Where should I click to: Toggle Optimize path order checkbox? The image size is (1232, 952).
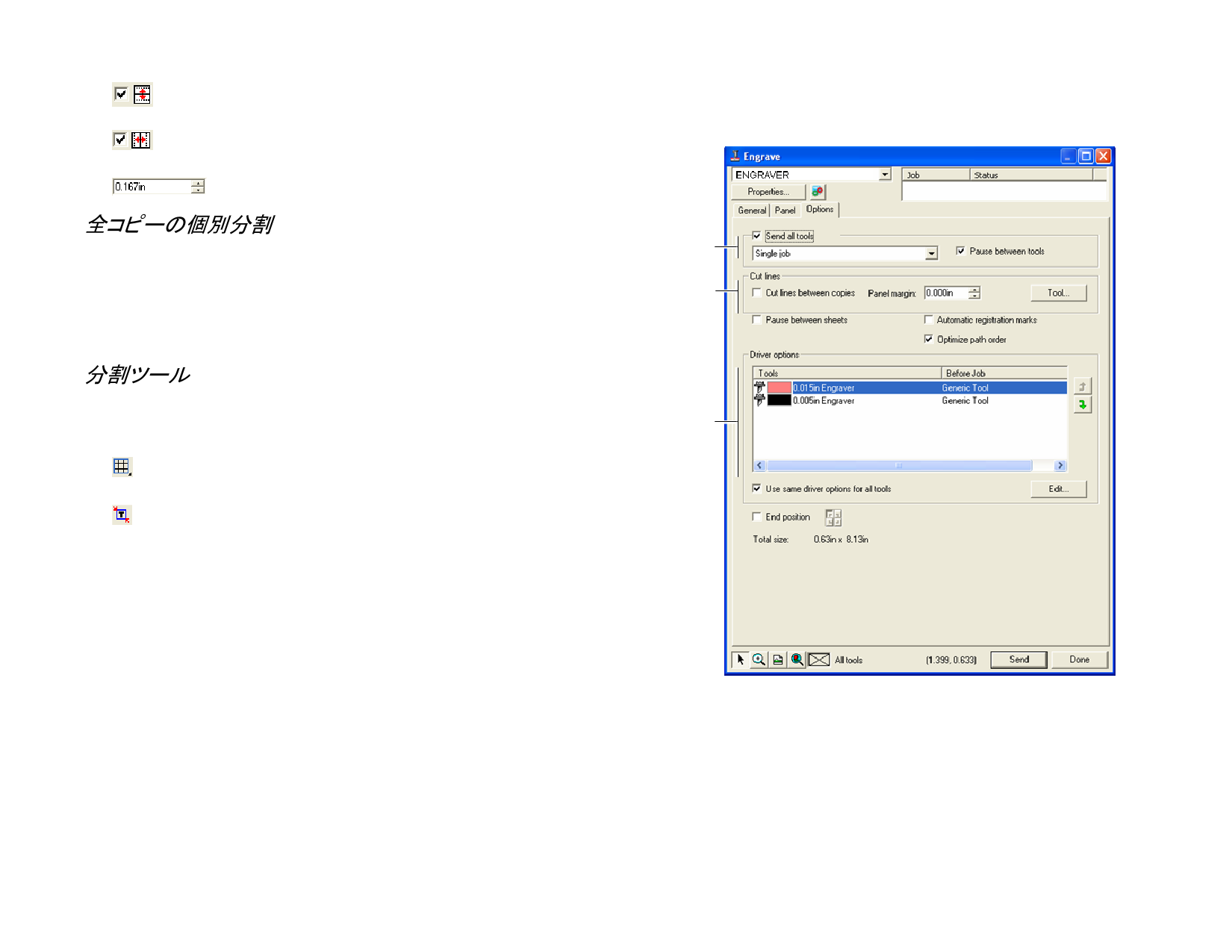929,339
